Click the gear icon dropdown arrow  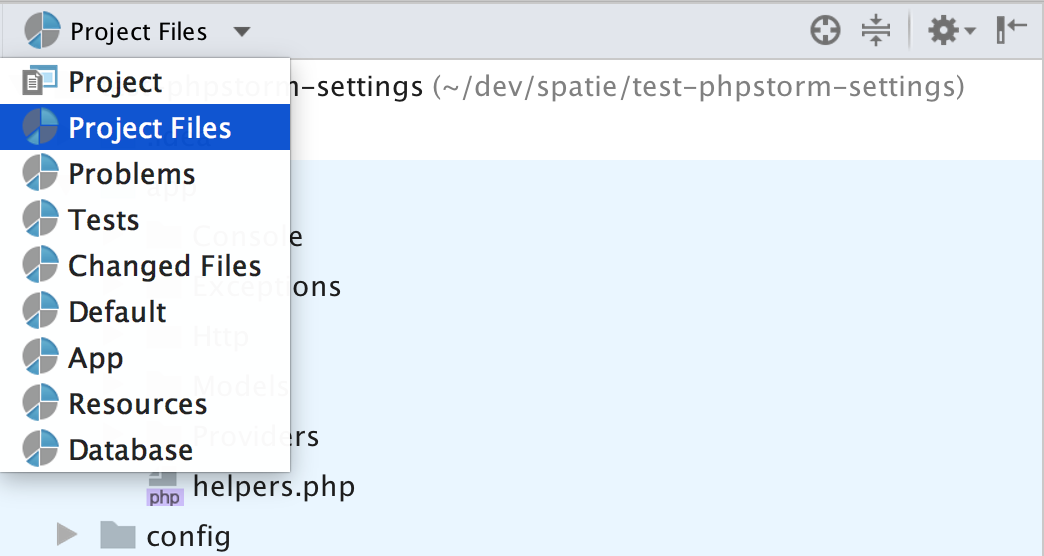970,33
